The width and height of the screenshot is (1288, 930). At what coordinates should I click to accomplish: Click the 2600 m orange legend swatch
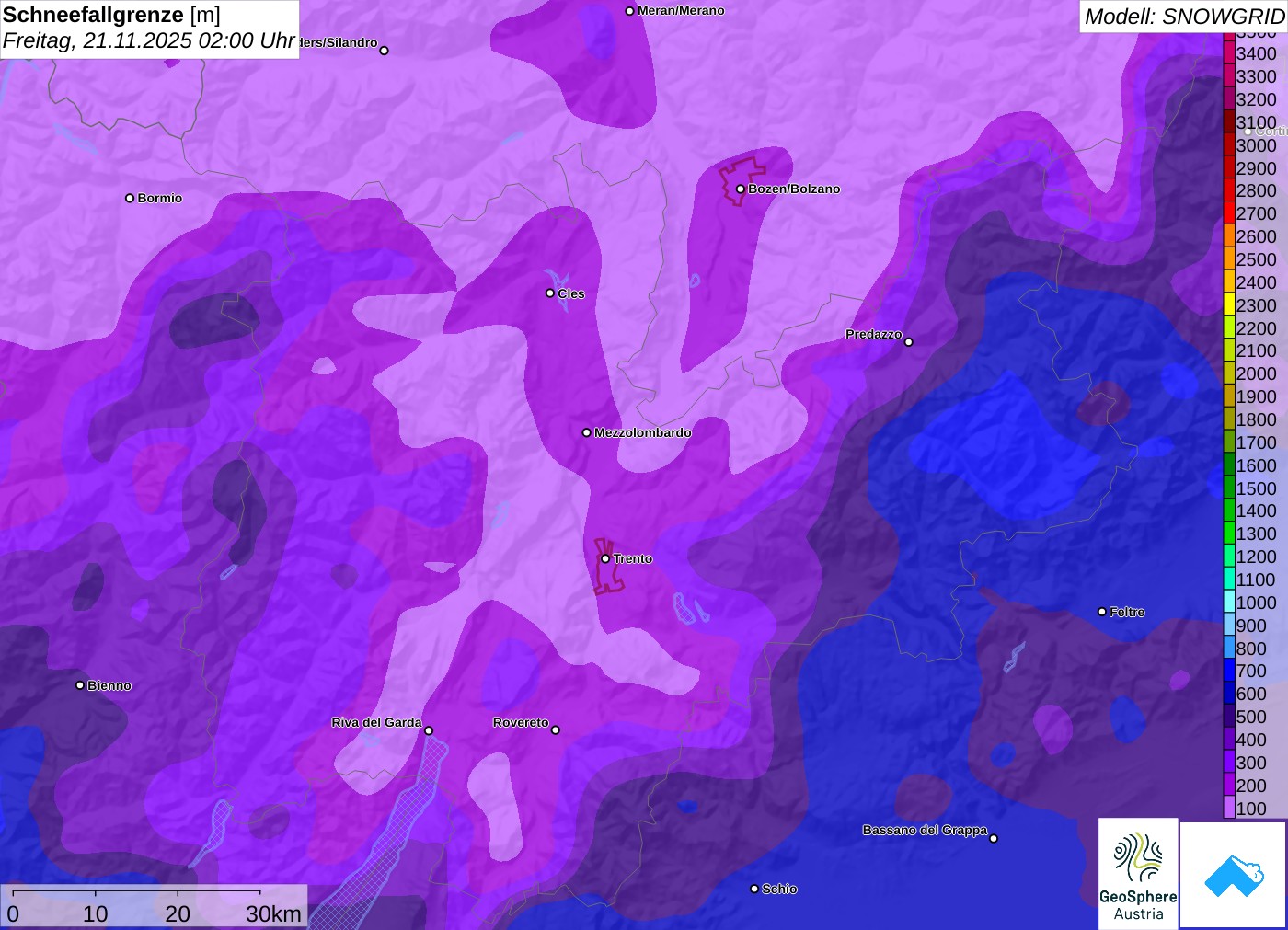pyautogui.click(x=1229, y=236)
